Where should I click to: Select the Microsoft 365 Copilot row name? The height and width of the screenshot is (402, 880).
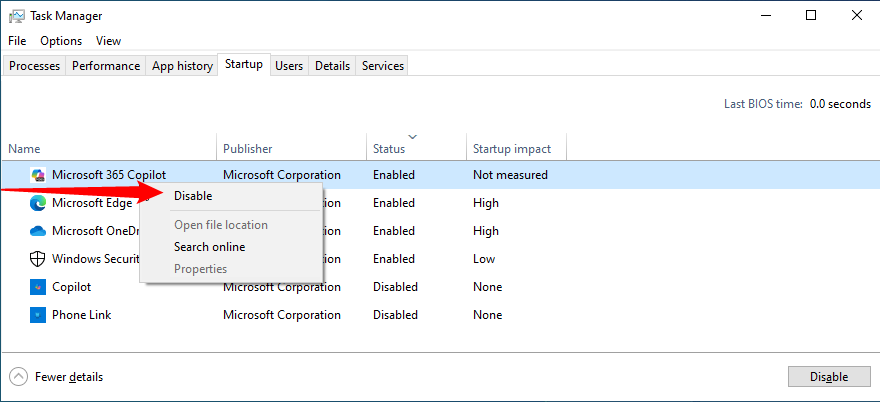[109, 175]
